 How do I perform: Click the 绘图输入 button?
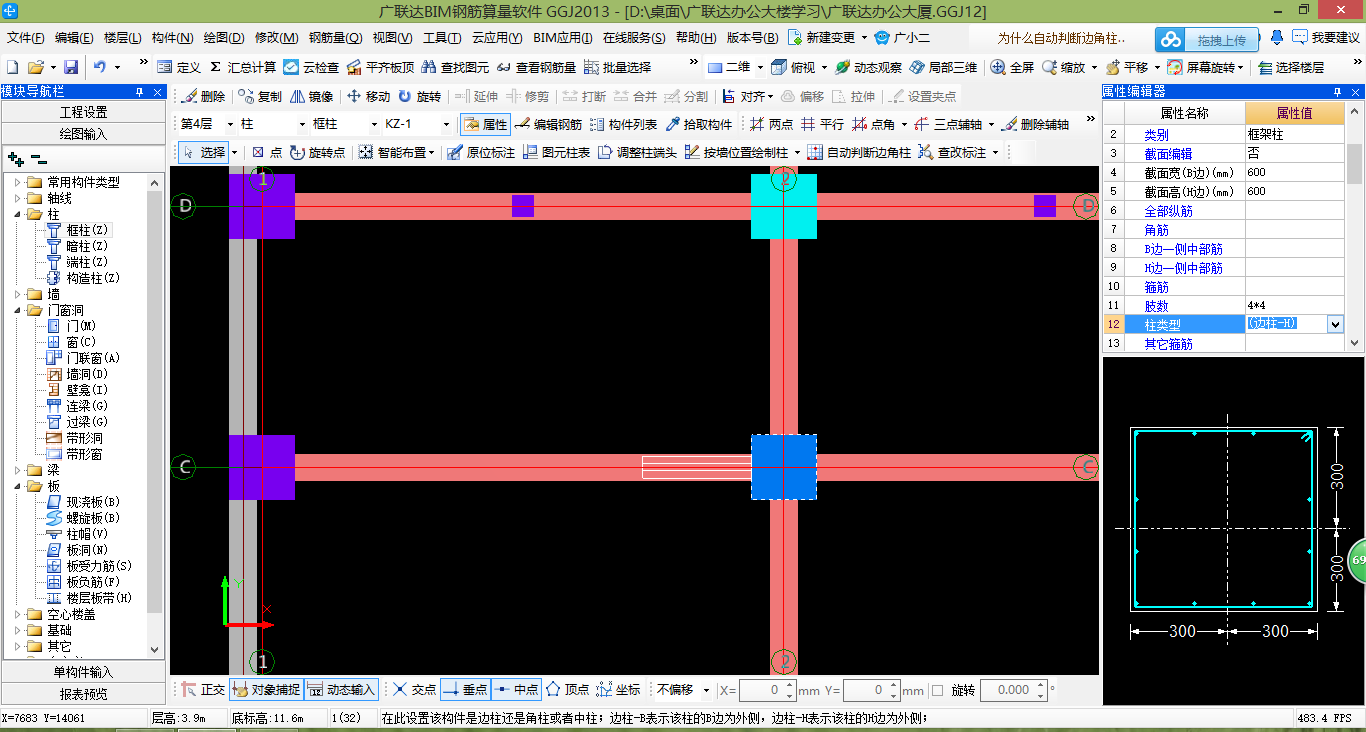[84, 133]
